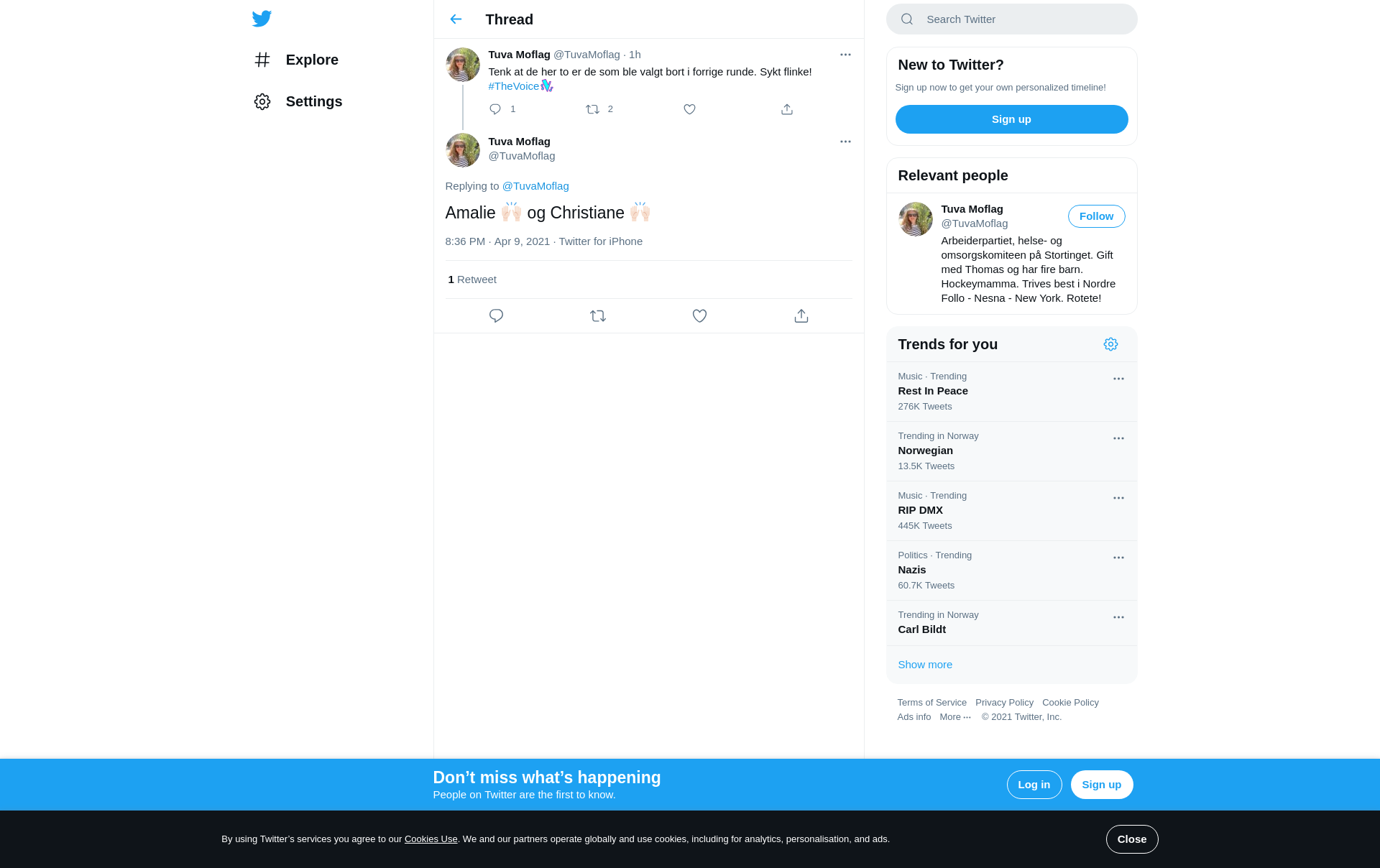Screen dimensions: 1380x868
Task: Expand the More footer menu
Action: click(x=954, y=717)
